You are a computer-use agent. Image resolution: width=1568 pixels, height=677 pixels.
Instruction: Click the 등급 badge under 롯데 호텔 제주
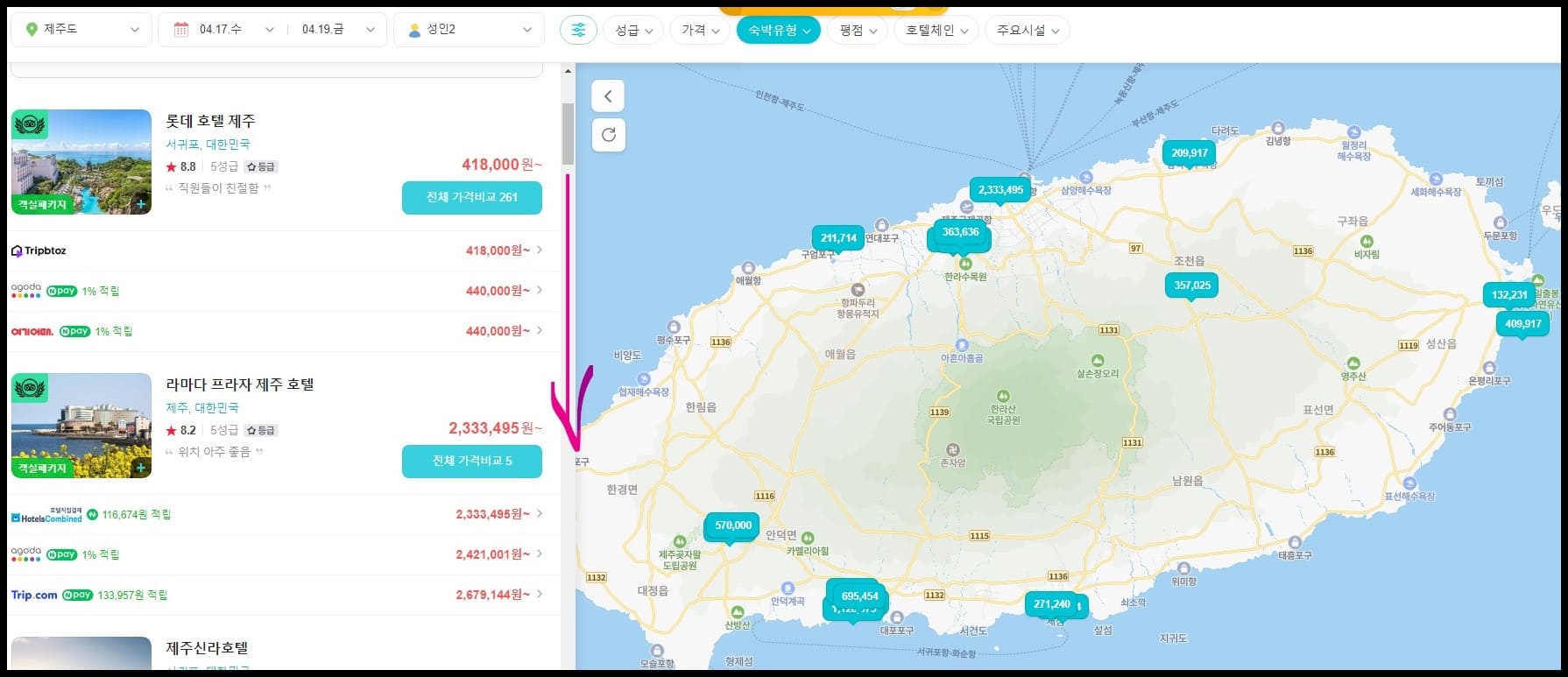click(x=261, y=166)
